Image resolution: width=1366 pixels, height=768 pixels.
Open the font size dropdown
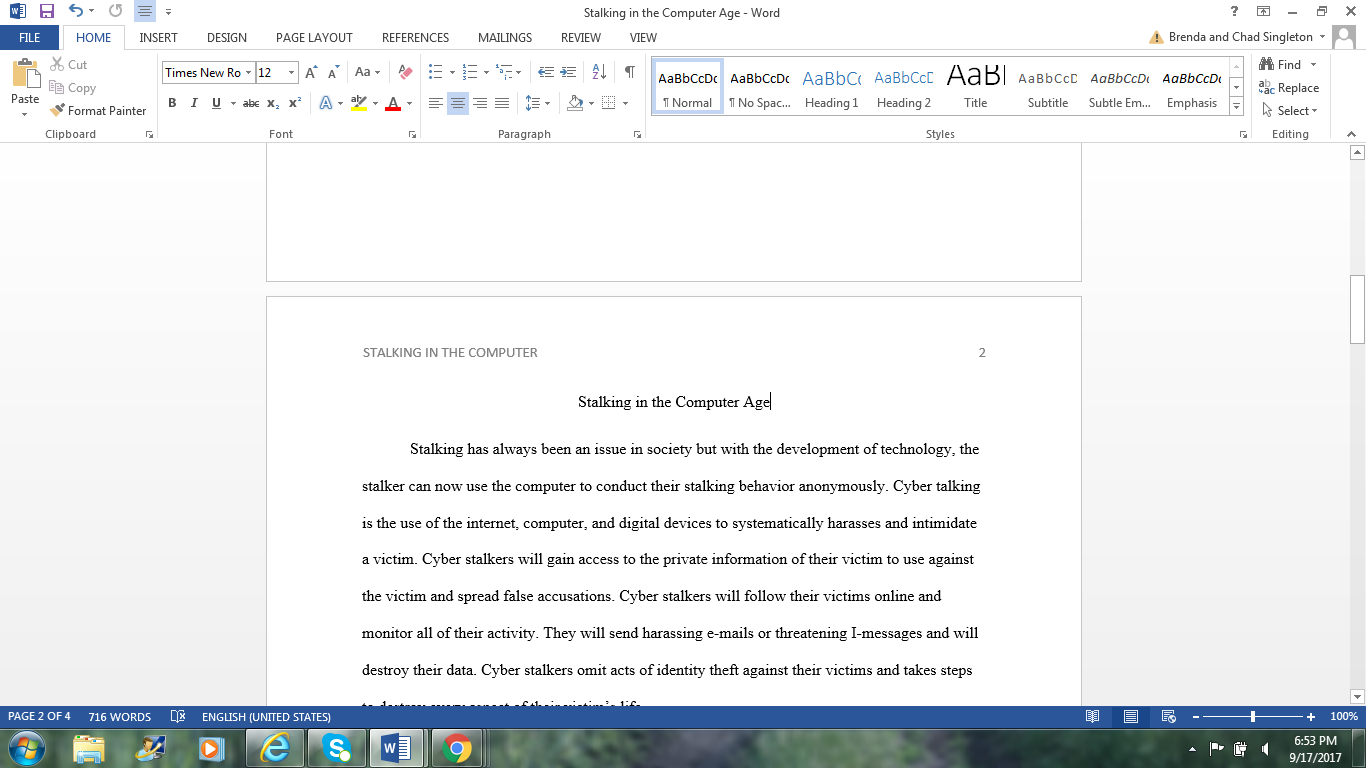291,72
